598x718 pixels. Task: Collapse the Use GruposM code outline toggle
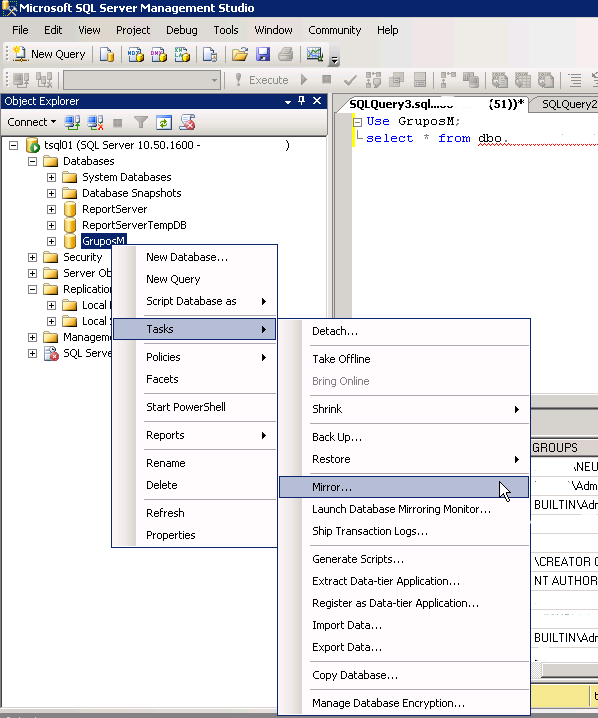coord(358,122)
